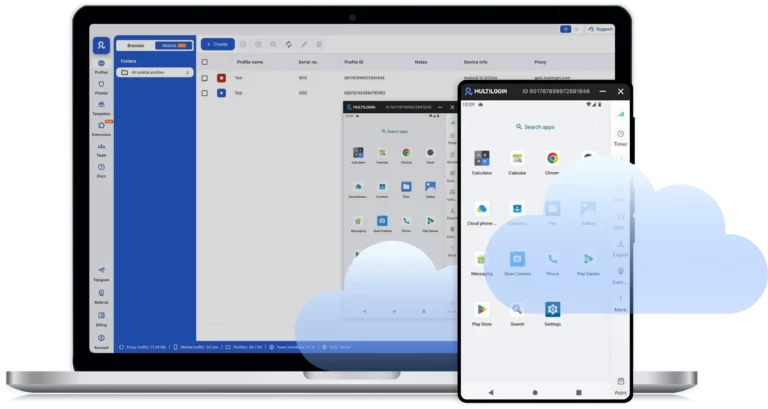Click the Profile ID column header

click(x=354, y=62)
